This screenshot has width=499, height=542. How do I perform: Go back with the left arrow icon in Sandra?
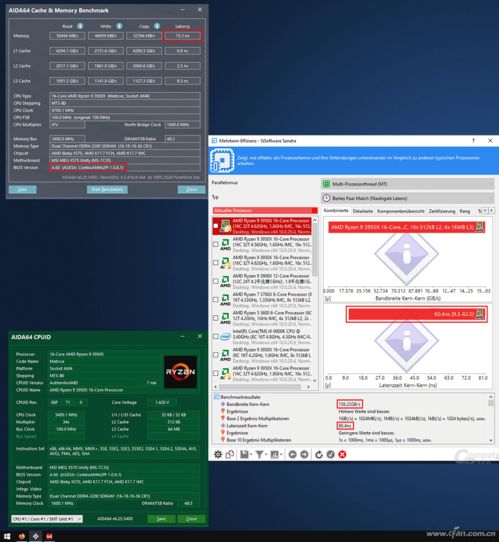(x=292, y=454)
